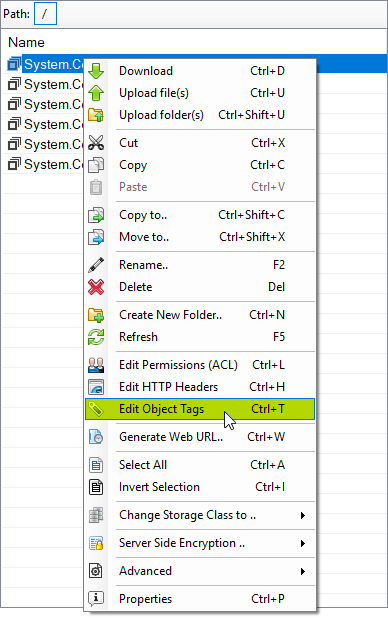This screenshot has height=620, width=388.
Task: Click the Edit Permissions users icon
Action: click(x=96, y=365)
